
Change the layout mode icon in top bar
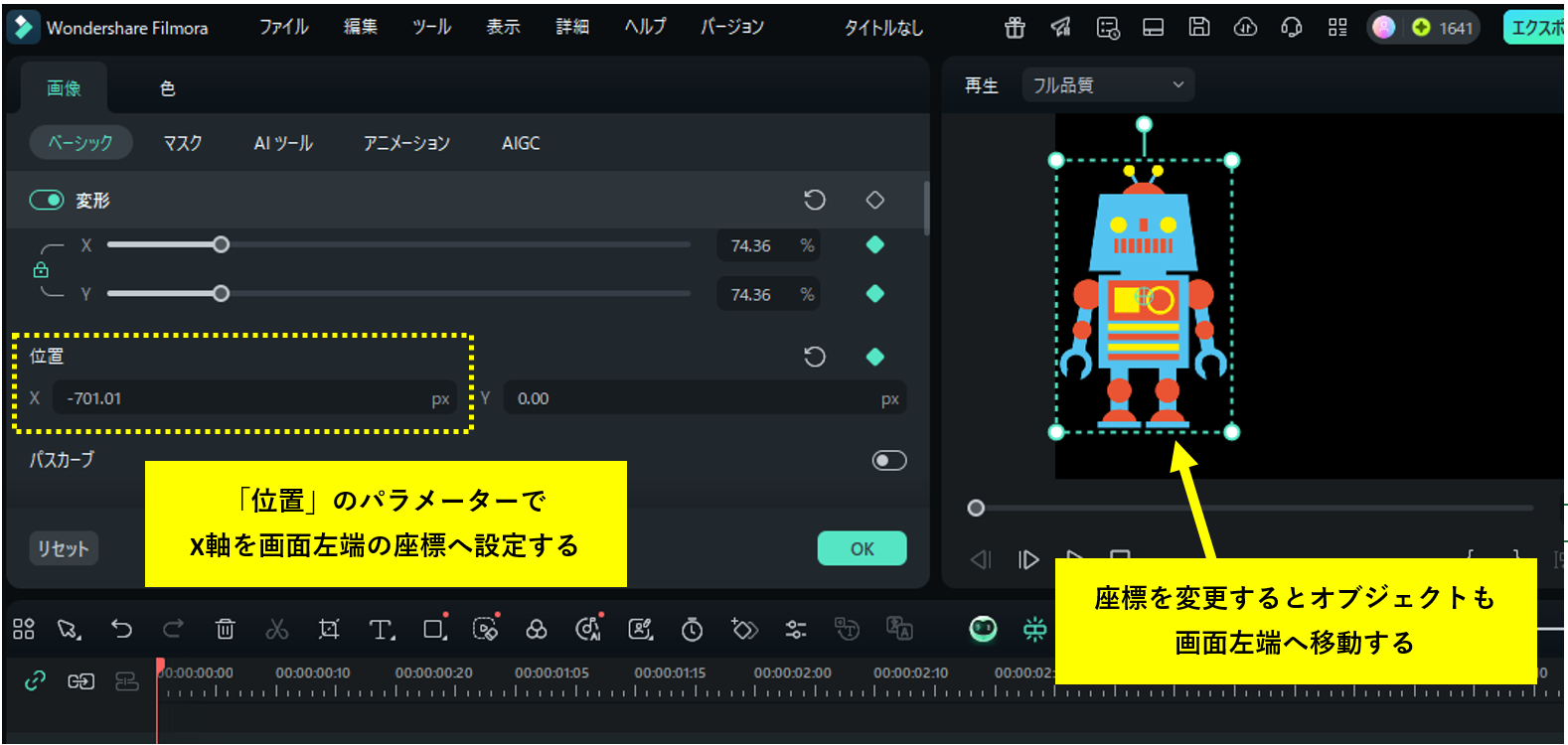click(x=1154, y=28)
